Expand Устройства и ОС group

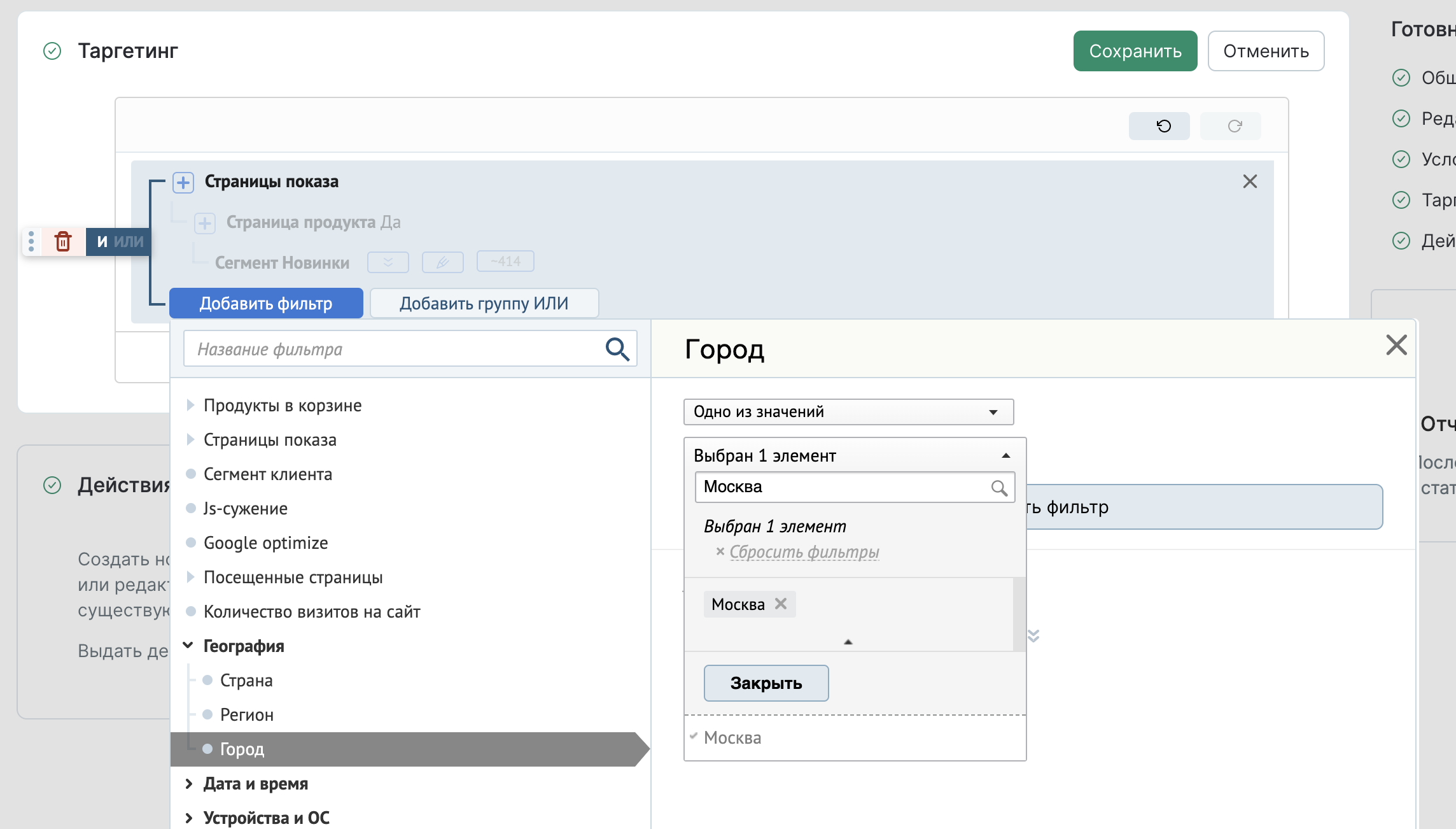pos(188,818)
